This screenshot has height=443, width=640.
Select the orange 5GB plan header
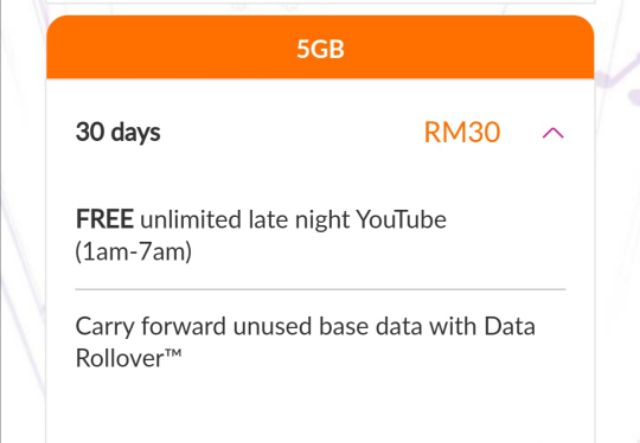(320, 49)
